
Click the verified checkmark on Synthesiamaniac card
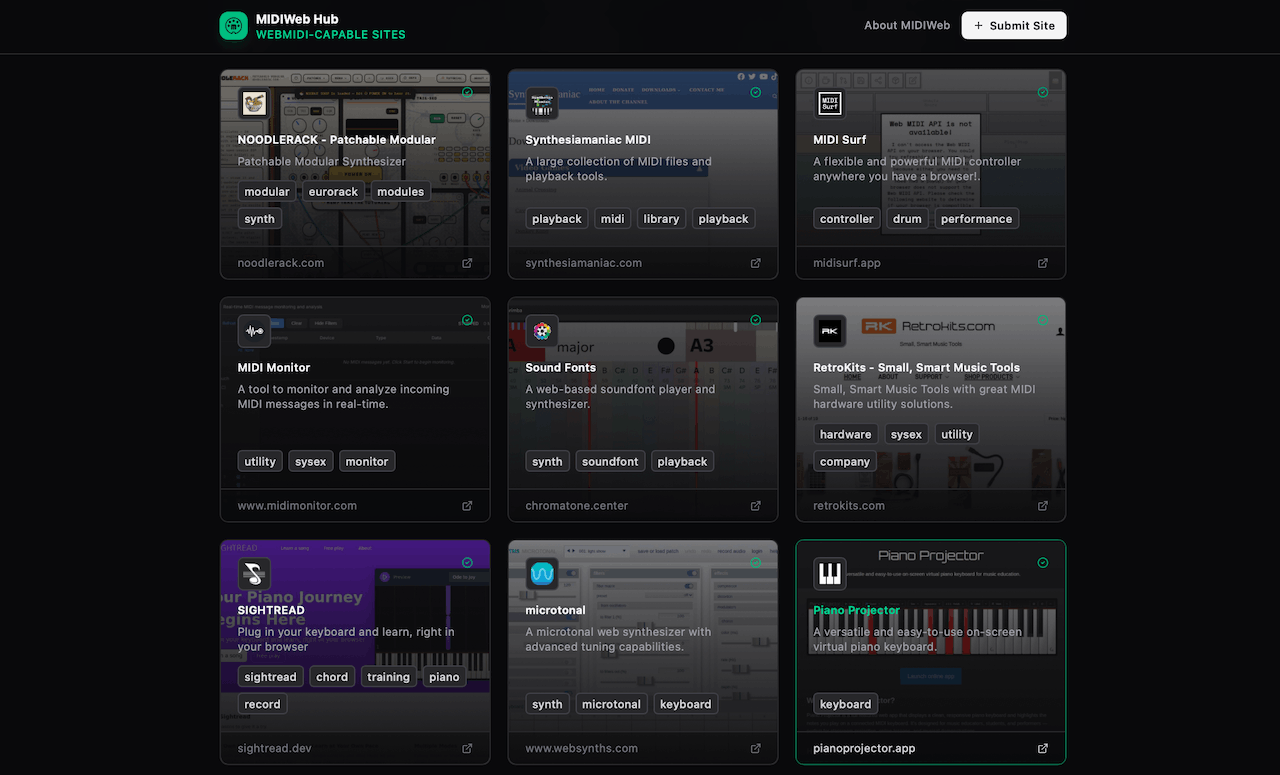pos(755,92)
